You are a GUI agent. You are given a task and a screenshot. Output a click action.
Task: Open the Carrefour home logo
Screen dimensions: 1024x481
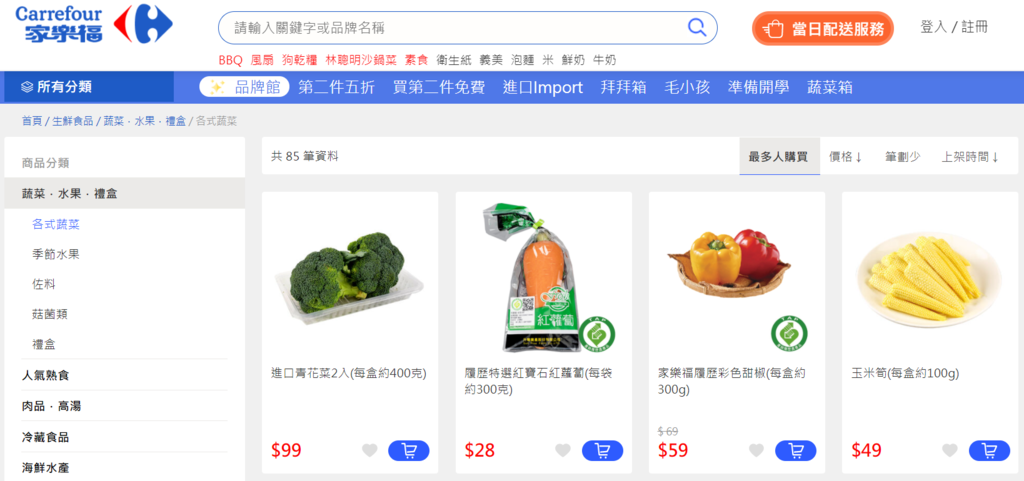pyautogui.click(x=93, y=23)
